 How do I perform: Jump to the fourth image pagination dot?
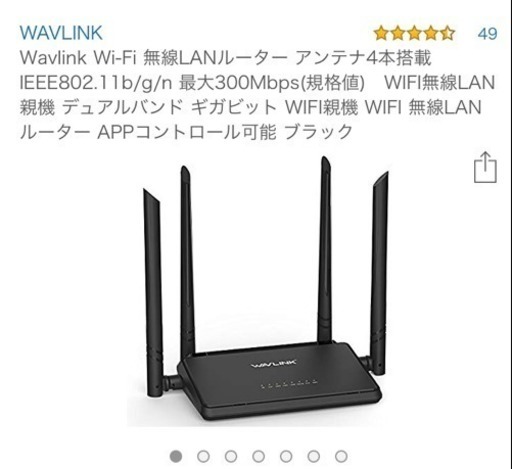coord(258,456)
